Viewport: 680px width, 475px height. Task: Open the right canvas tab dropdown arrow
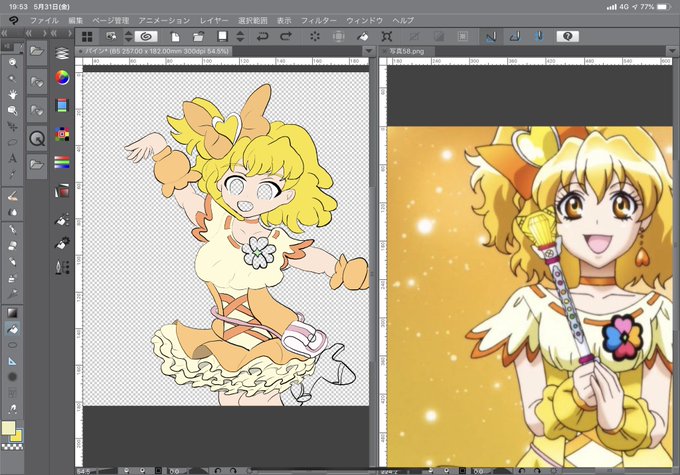[x=671, y=51]
